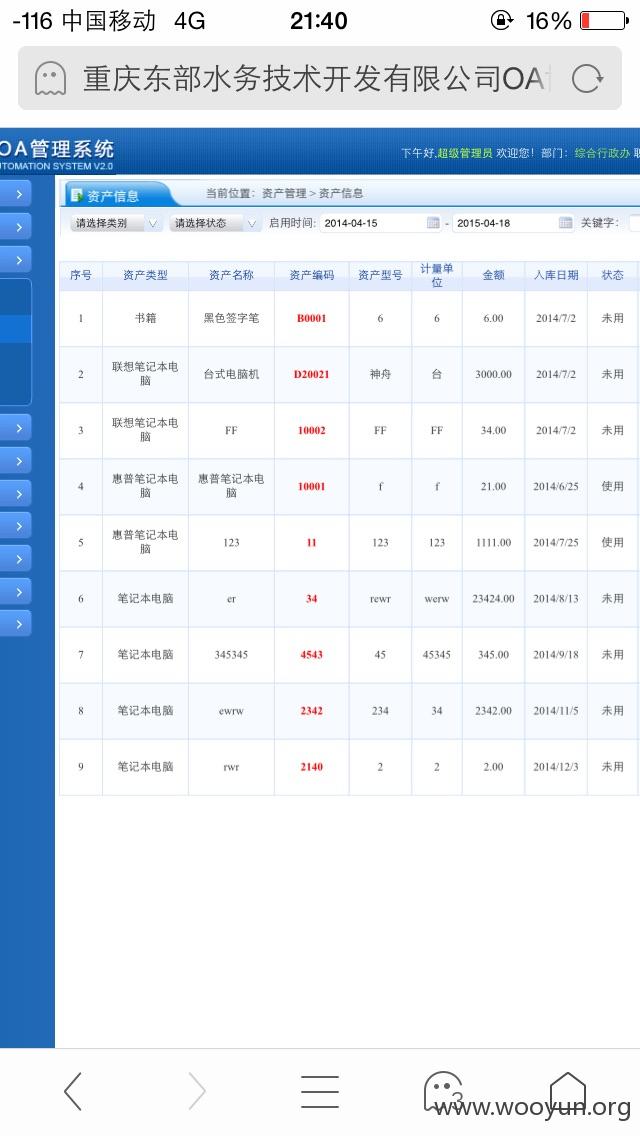Click the OA管理系统 logo title
The image size is (640, 1136).
[x=57, y=149]
